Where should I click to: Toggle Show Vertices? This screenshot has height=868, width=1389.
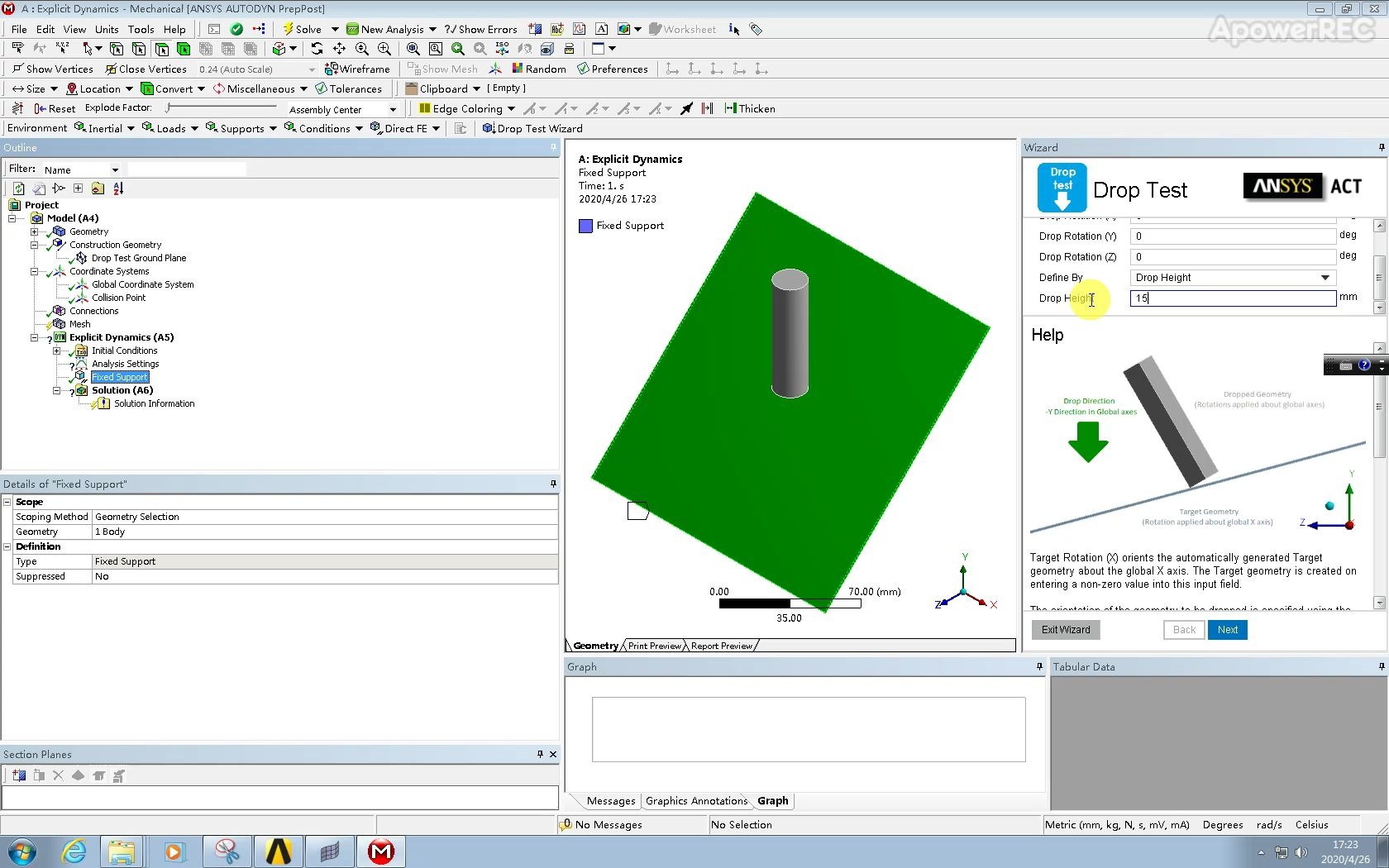click(52, 69)
